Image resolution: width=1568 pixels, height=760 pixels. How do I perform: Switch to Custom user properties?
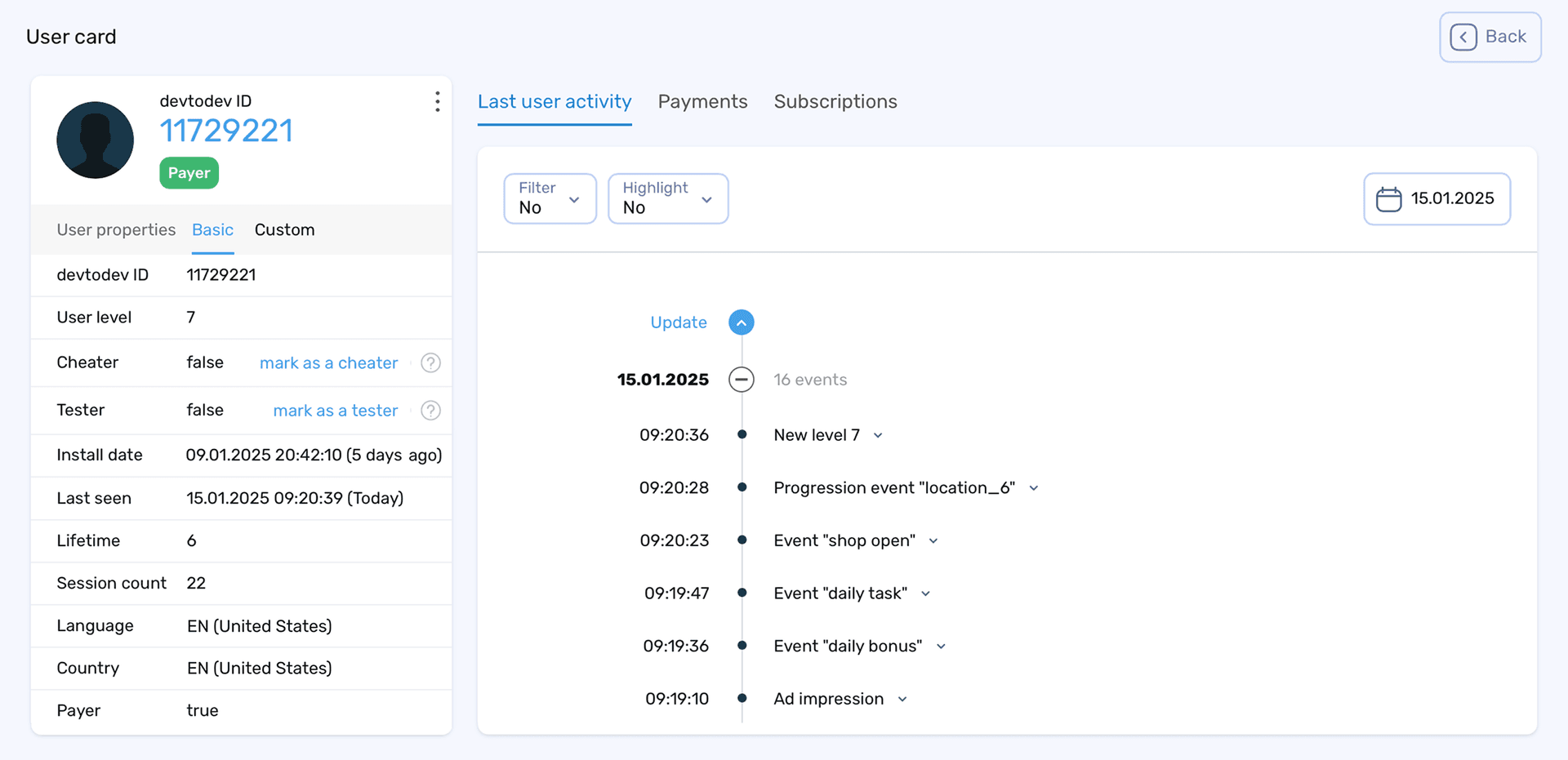click(284, 229)
